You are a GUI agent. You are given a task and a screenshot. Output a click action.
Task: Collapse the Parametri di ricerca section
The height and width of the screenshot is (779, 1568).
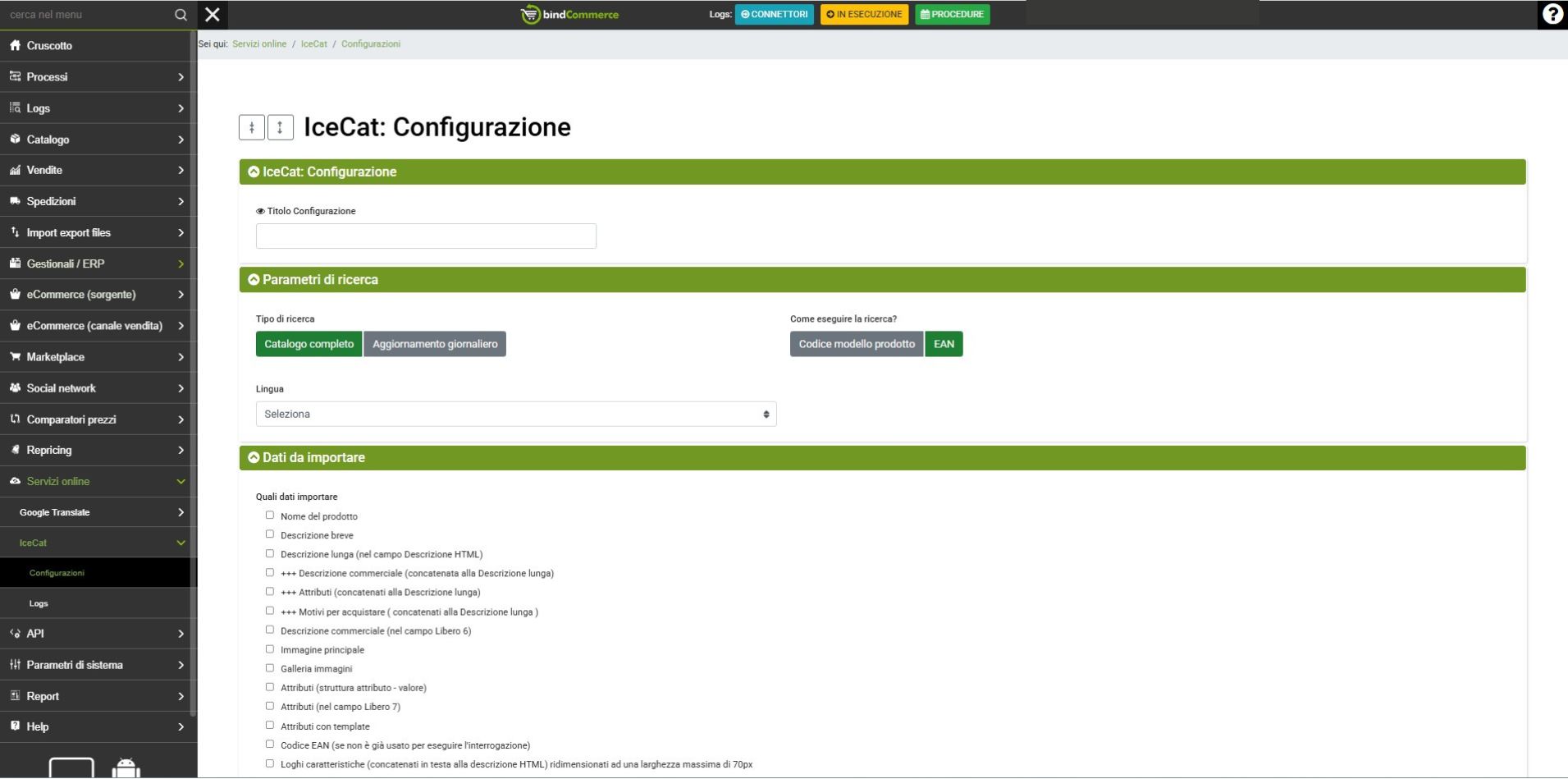254,280
